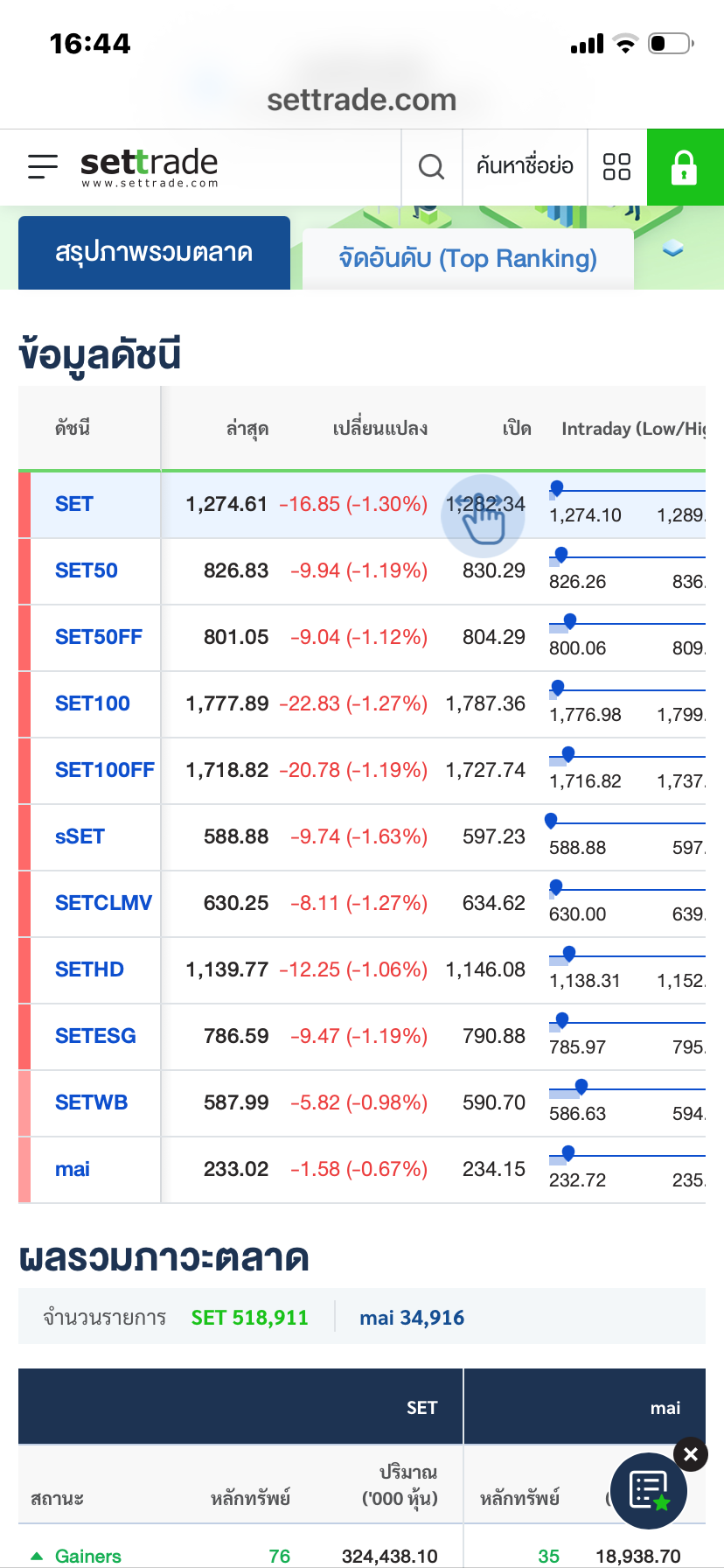Viewport: 724px width, 1568px height.
Task: Tap the magnifying glass search icon
Action: tap(431, 166)
